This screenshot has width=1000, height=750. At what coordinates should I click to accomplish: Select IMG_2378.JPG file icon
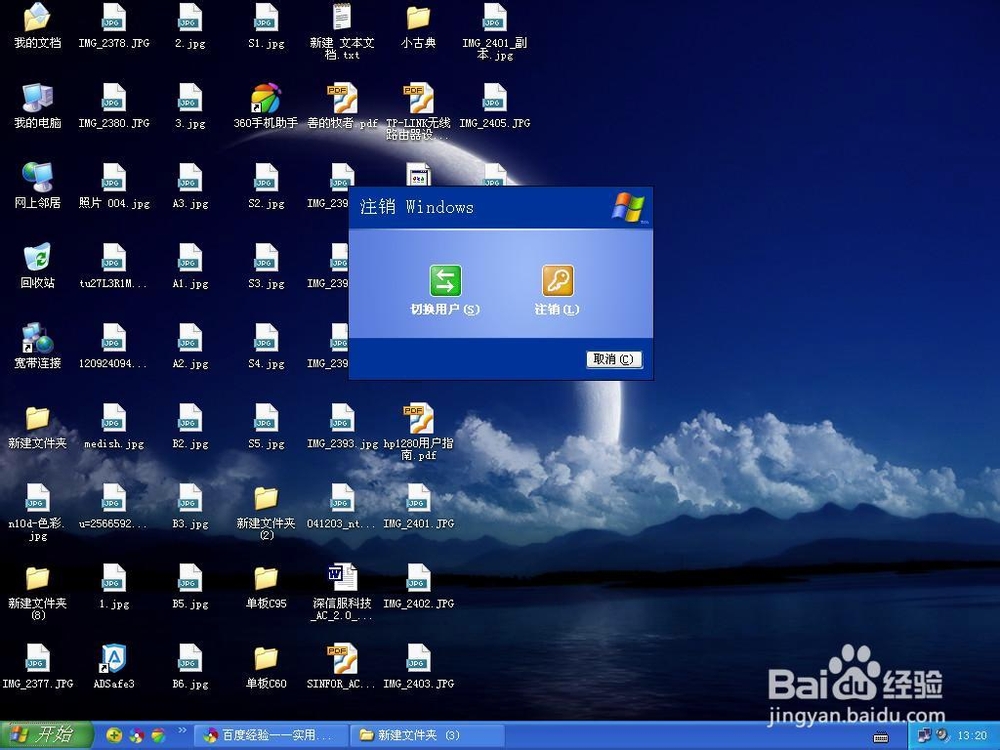point(114,18)
